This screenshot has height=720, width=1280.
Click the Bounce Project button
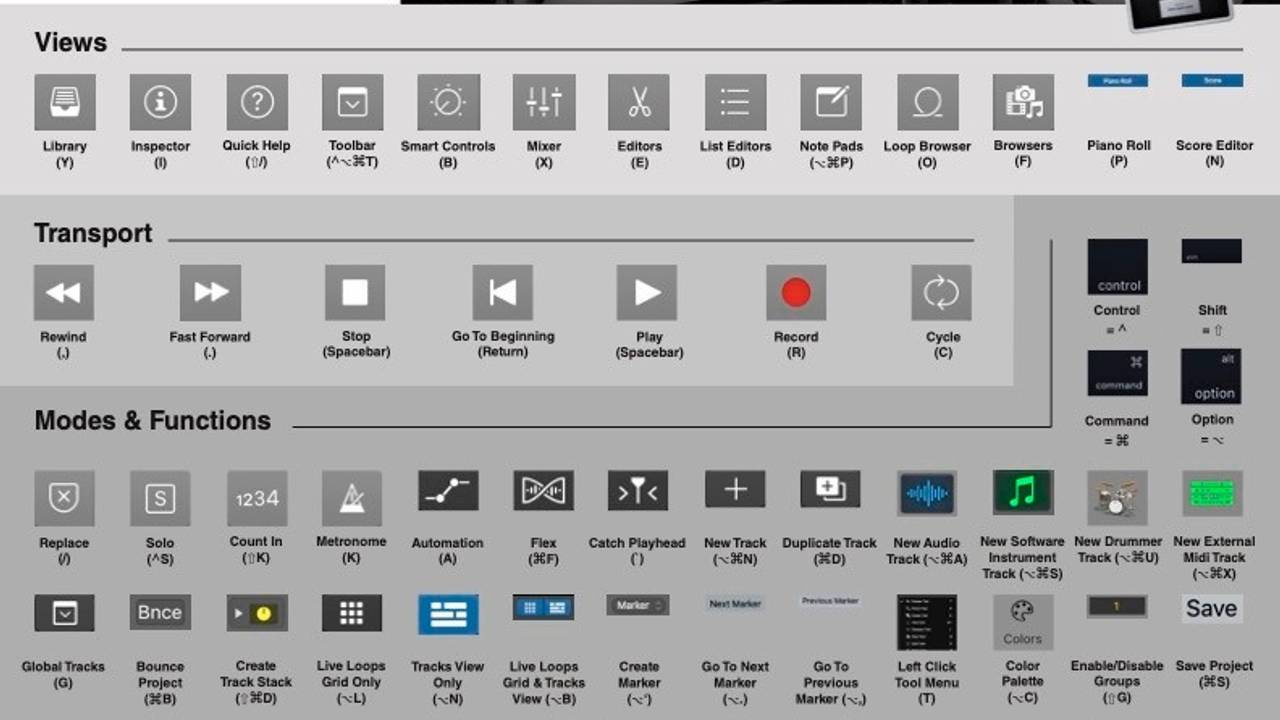160,612
